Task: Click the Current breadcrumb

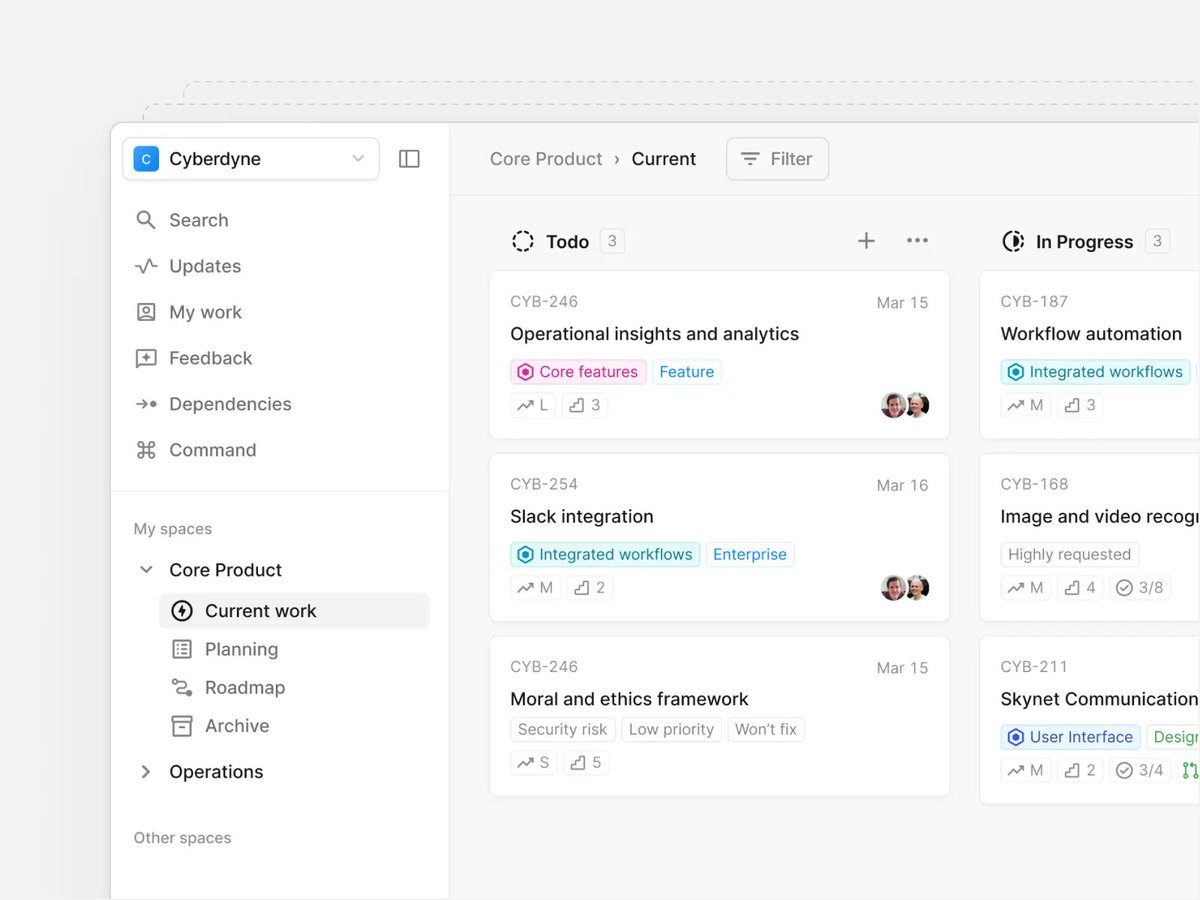Action: pyautogui.click(x=664, y=159)
